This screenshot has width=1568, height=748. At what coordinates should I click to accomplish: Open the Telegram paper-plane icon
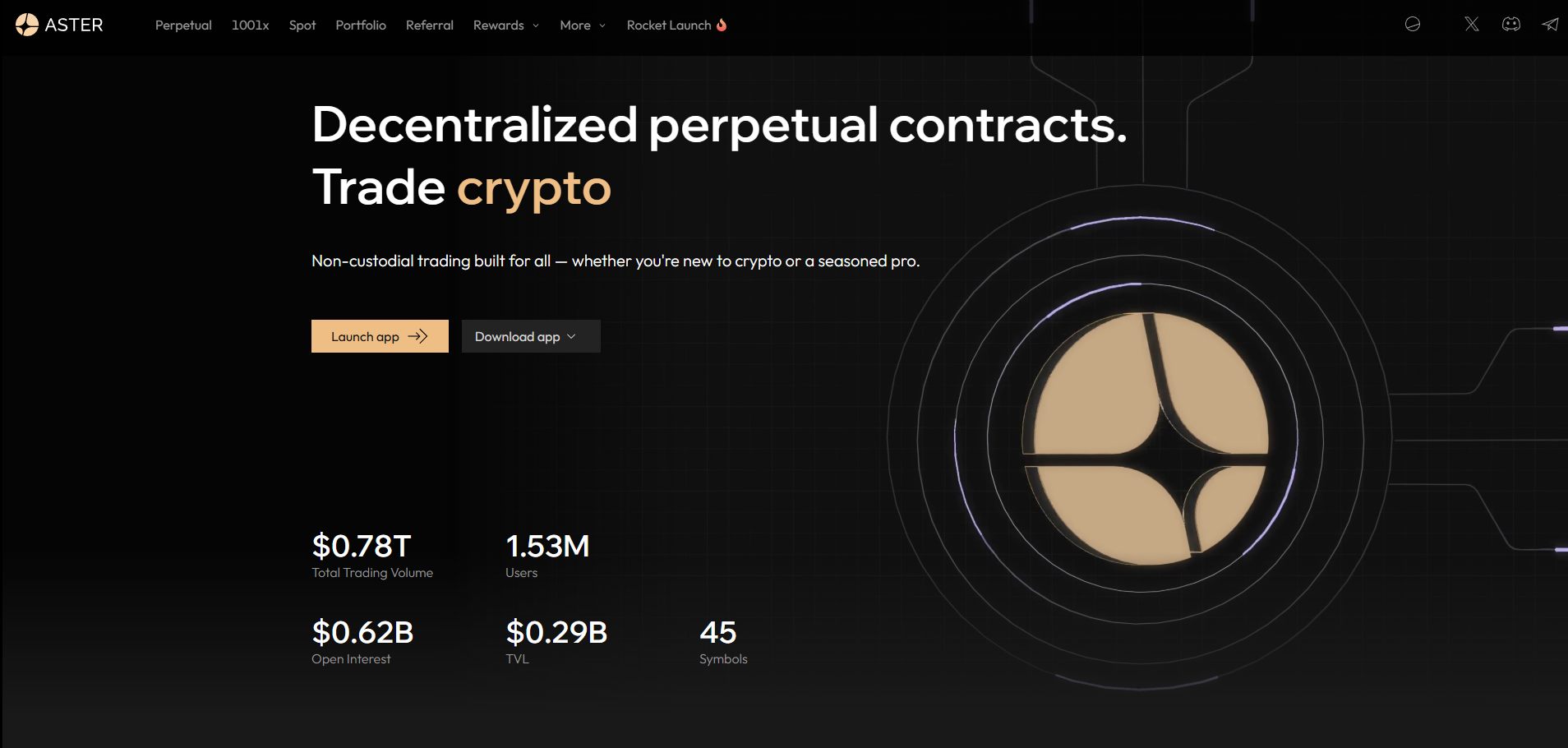(1550, 25)
